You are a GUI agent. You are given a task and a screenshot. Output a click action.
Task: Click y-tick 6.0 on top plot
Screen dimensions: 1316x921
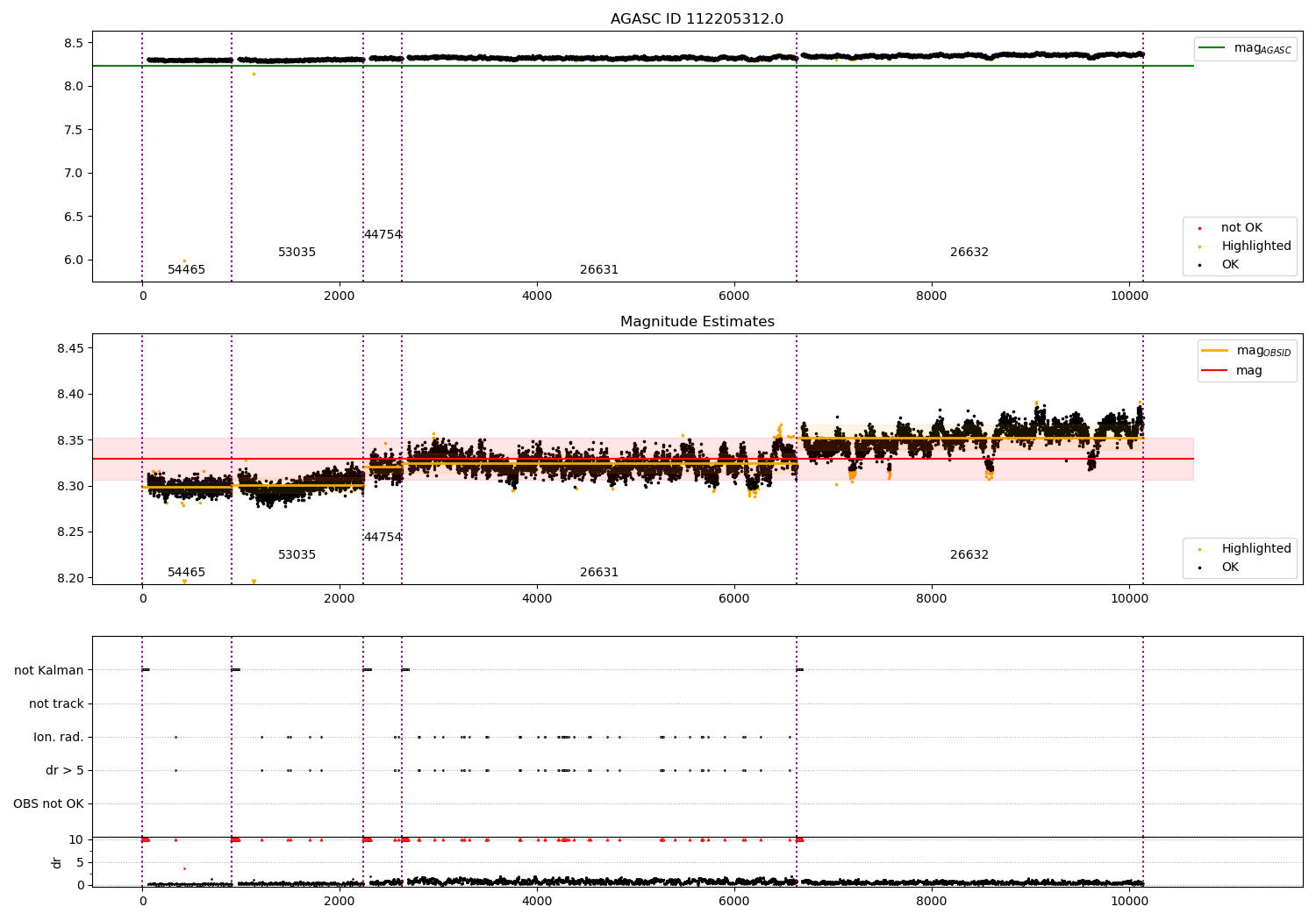pyautogui.click(x=74, y=261)
